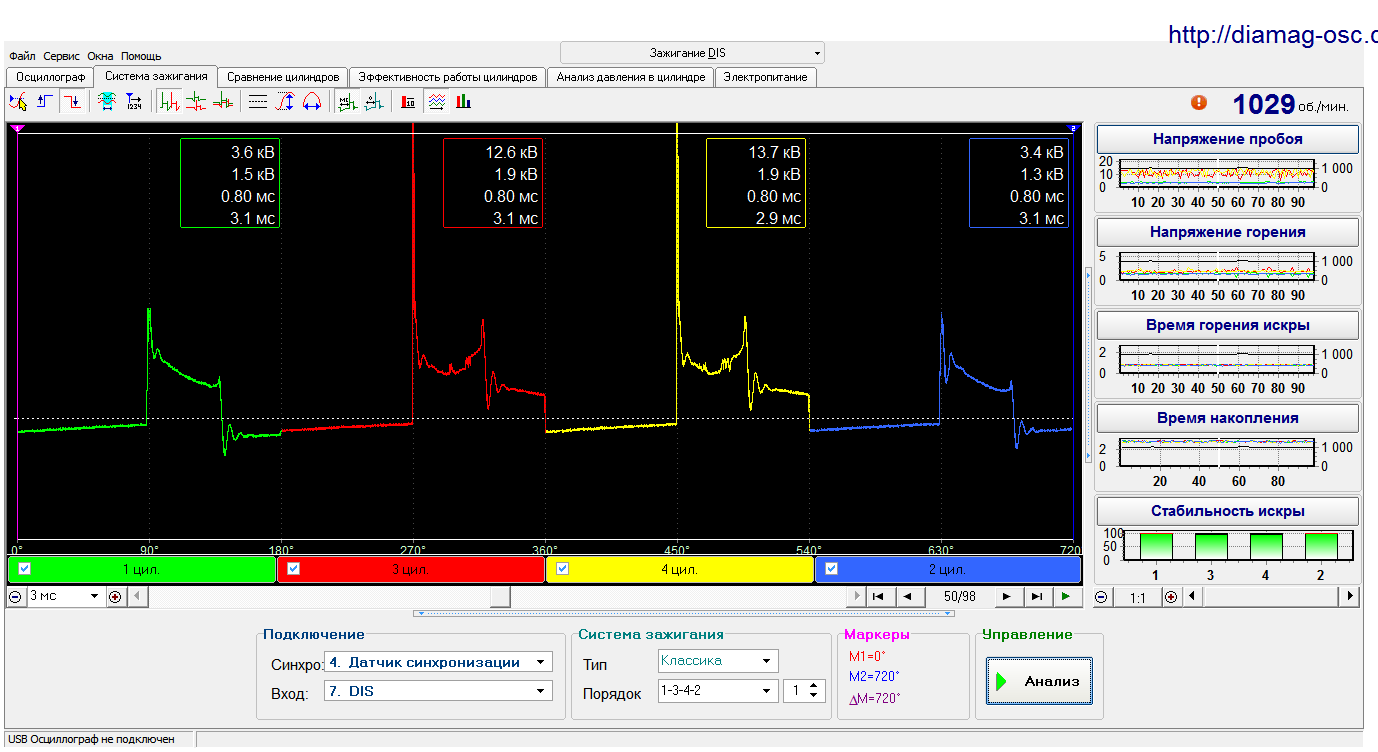Image resolution: width=1378 pixels, height=752 pixels.
Task: Click the 1:1 scale reset button
Action: tap(1136, 597)
